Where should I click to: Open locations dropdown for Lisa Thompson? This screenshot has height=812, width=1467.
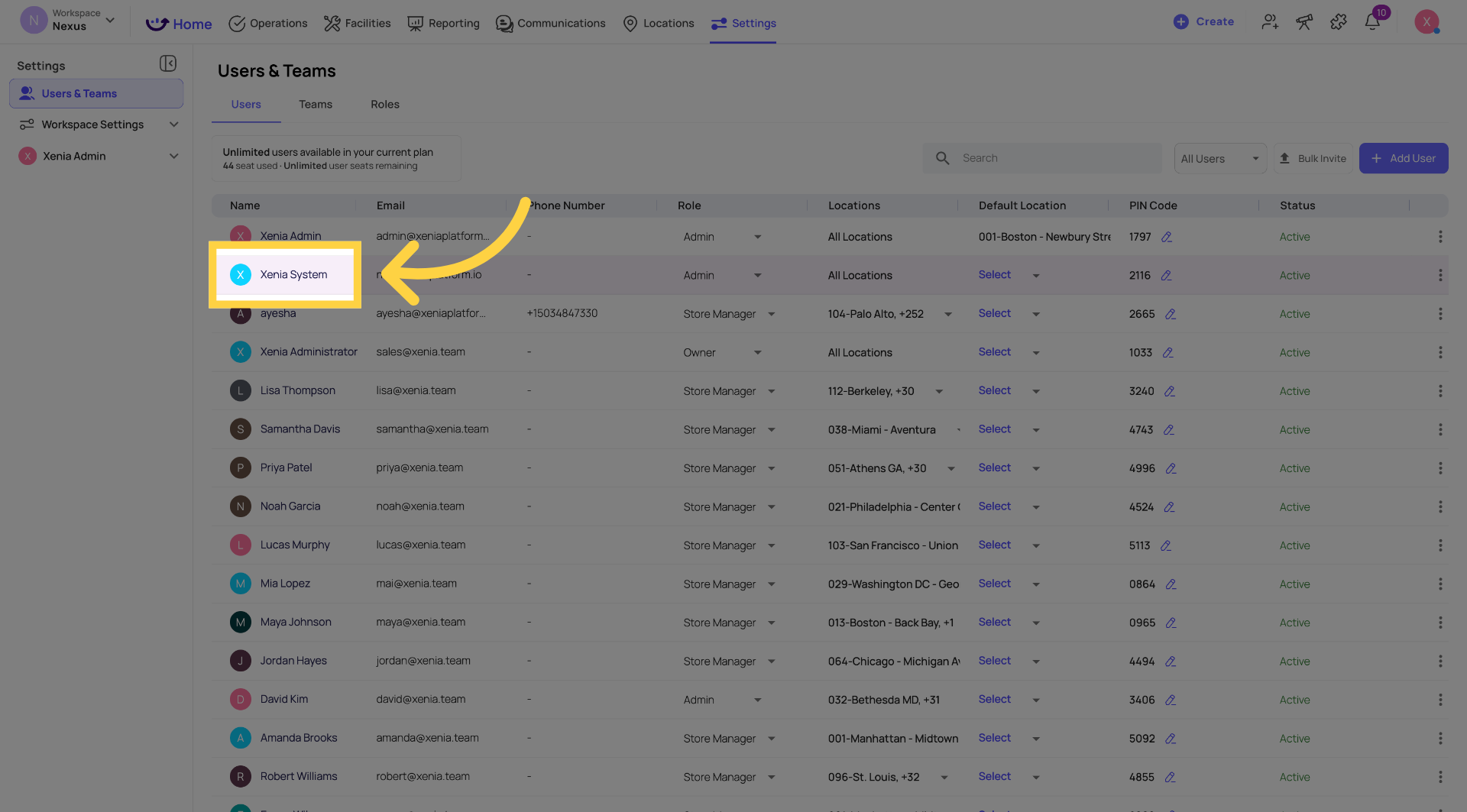click(x=939, y=391)
